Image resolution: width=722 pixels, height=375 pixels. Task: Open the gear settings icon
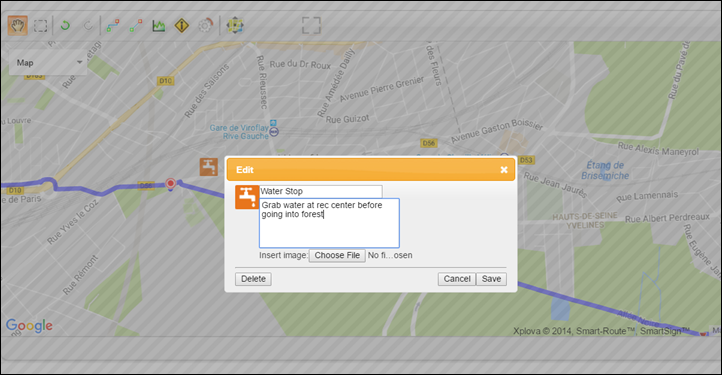click(x=205, y=25)
